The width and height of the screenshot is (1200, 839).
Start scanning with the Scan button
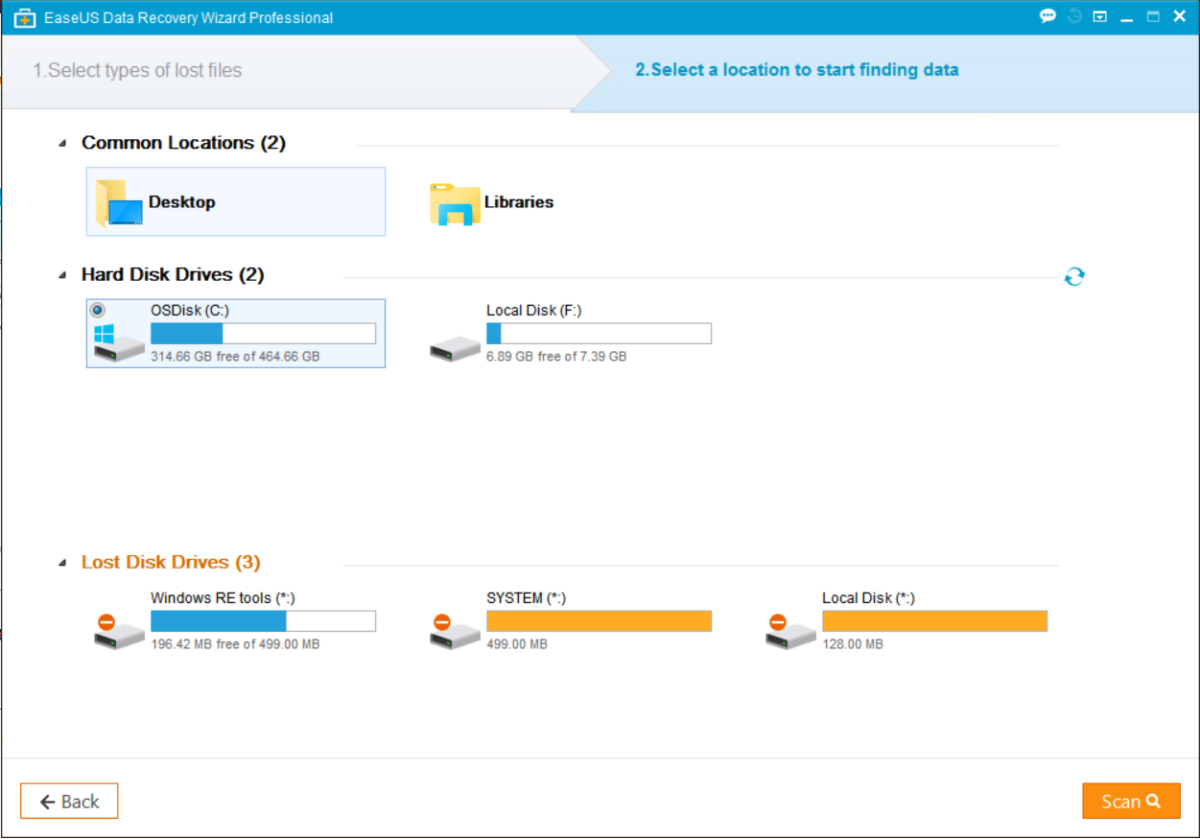coord(1131,800)
